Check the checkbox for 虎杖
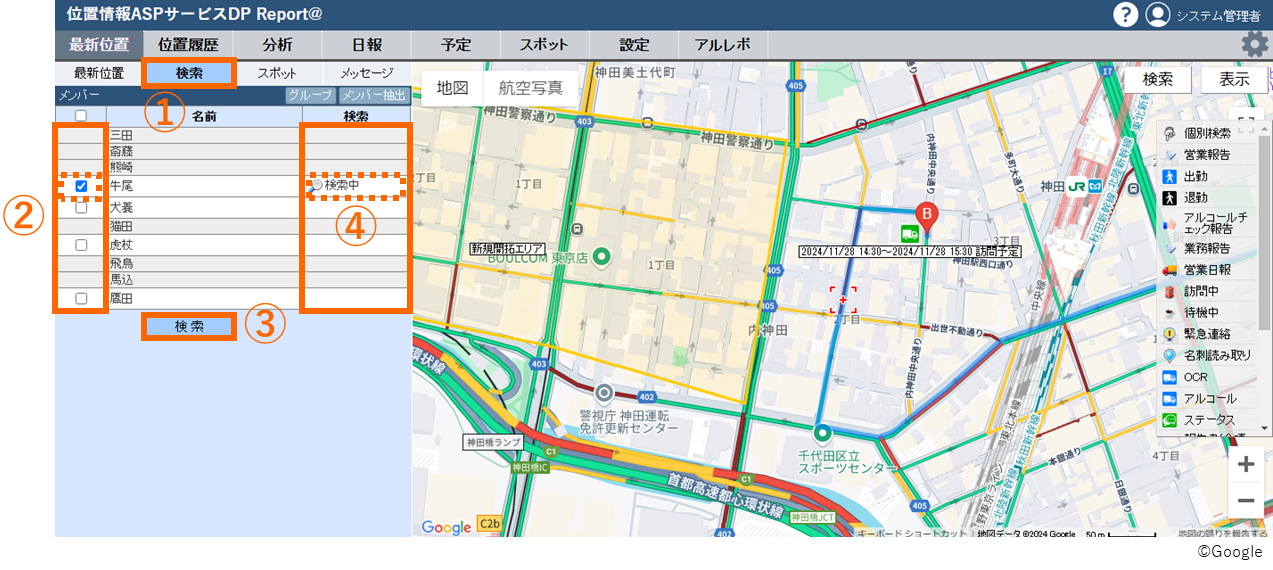1273x570 pixels. [81, 244]
